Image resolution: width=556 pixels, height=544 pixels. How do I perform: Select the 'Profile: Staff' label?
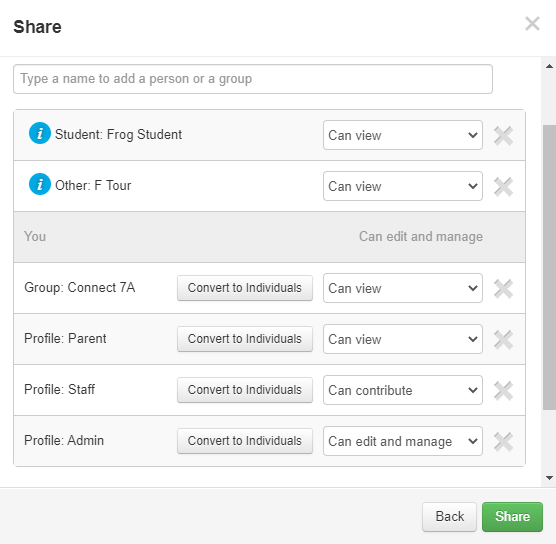[60, 389]
